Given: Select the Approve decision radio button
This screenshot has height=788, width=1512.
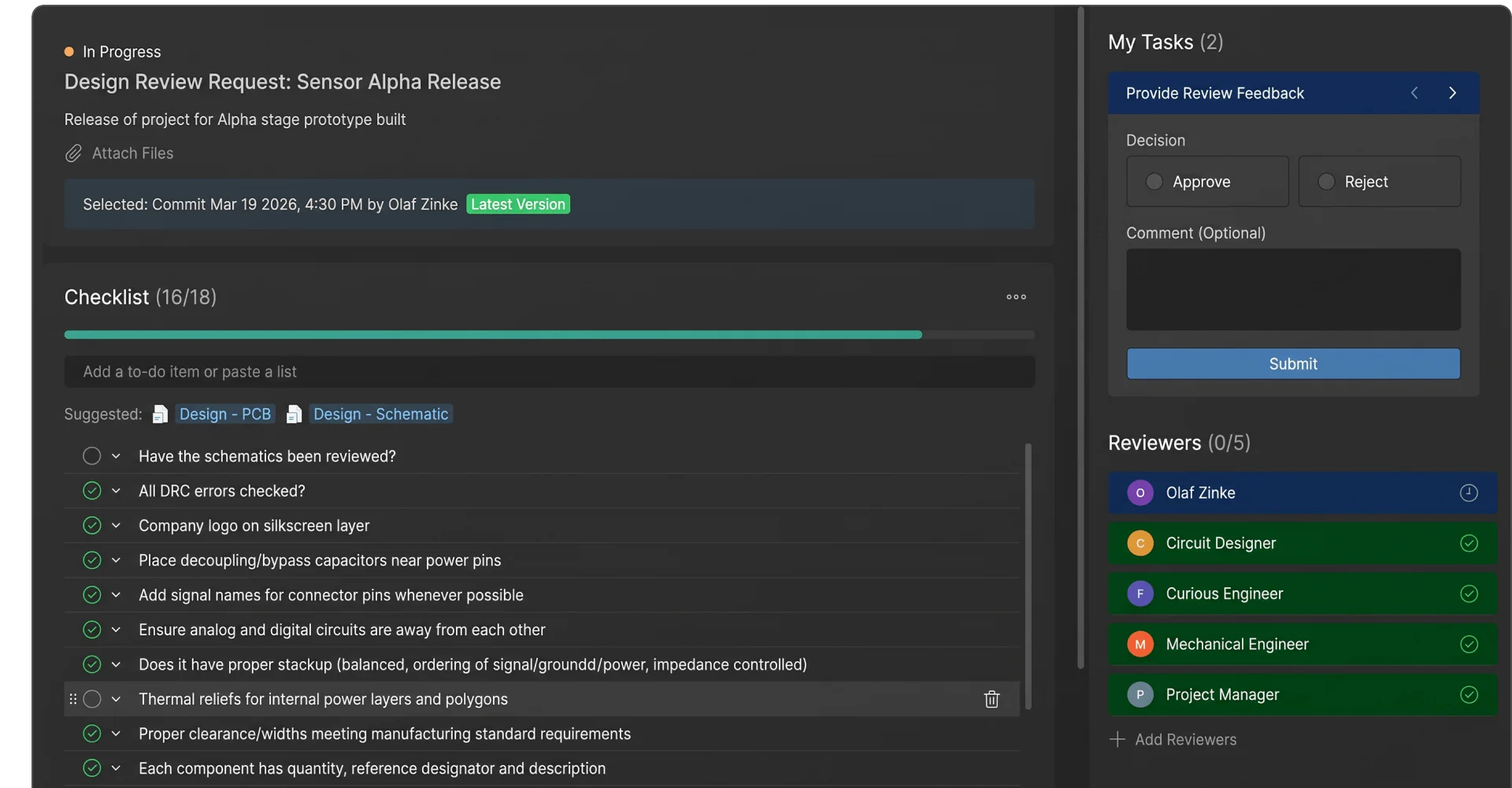Looking at the screenshot, I should click(x=1154, y=182).
